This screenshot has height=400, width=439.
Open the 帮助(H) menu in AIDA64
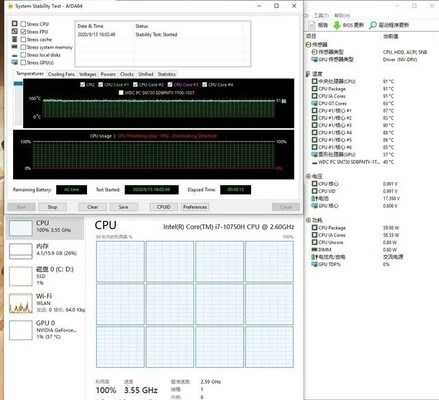pyautogui.click(x=342, y=16)
